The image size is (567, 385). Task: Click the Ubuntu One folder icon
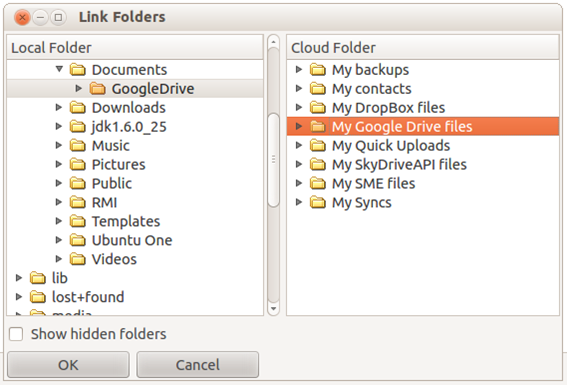(x=77, y=240)
